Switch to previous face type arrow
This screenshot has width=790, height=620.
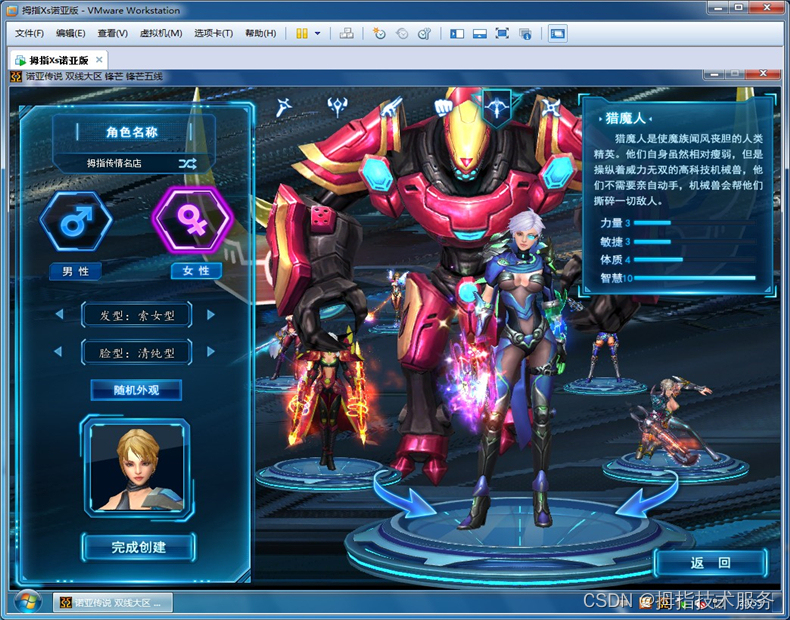click(58, 352)
